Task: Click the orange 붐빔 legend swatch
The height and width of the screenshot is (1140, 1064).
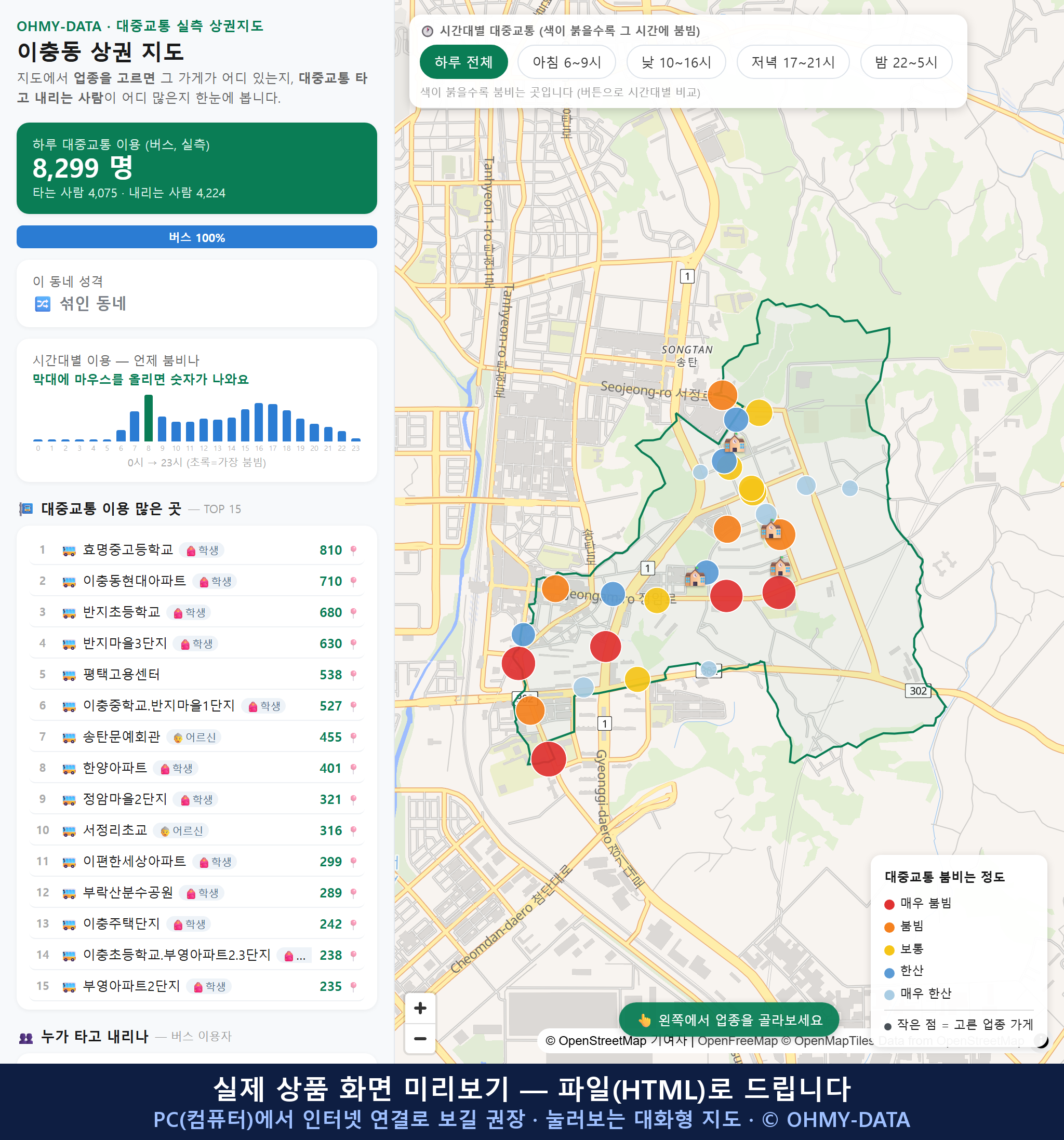Action: point(889,927)
